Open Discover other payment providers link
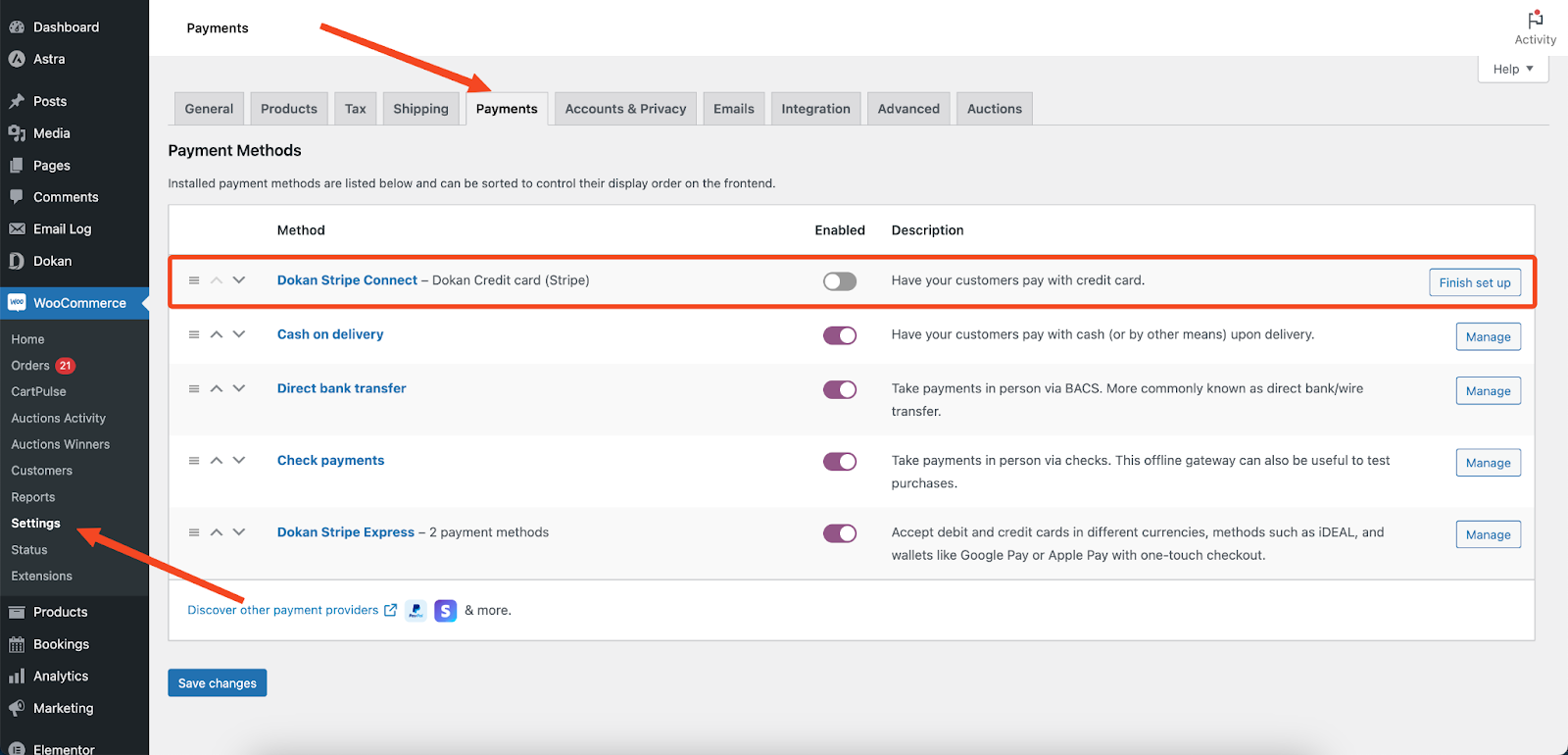Viewport: 1568px width, 755px height. point(292,610)
